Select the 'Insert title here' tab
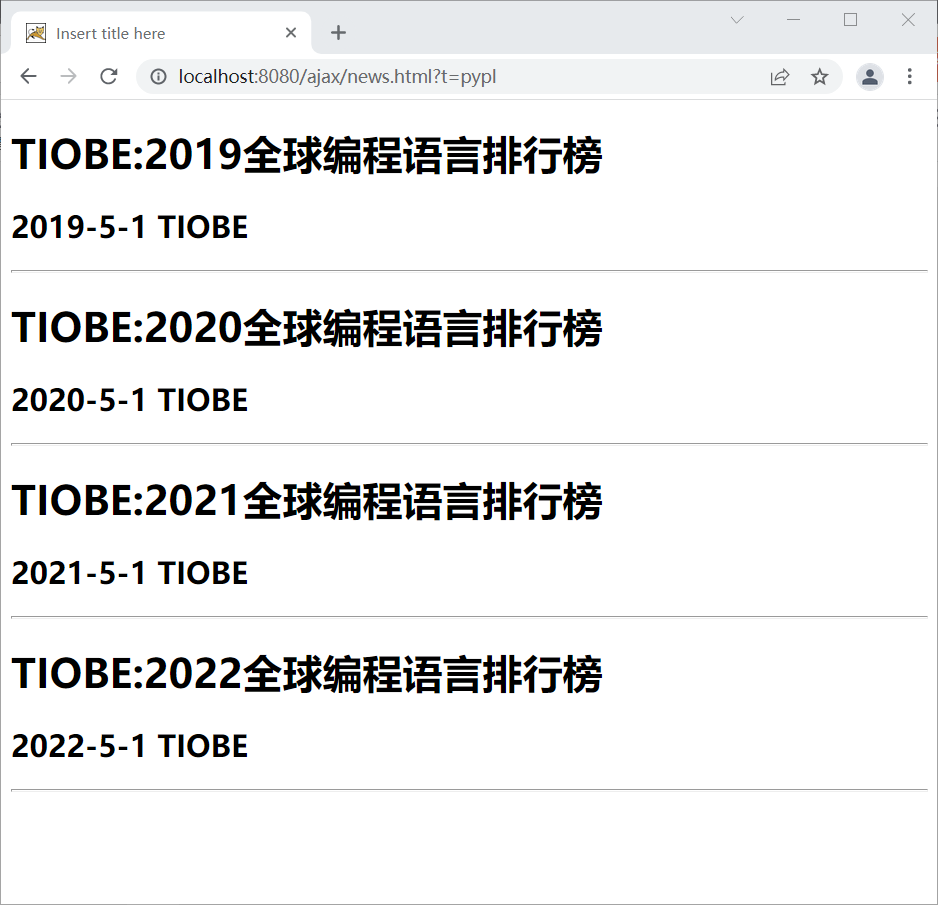The width and height of the screenshot is (938, 905). 162,33
